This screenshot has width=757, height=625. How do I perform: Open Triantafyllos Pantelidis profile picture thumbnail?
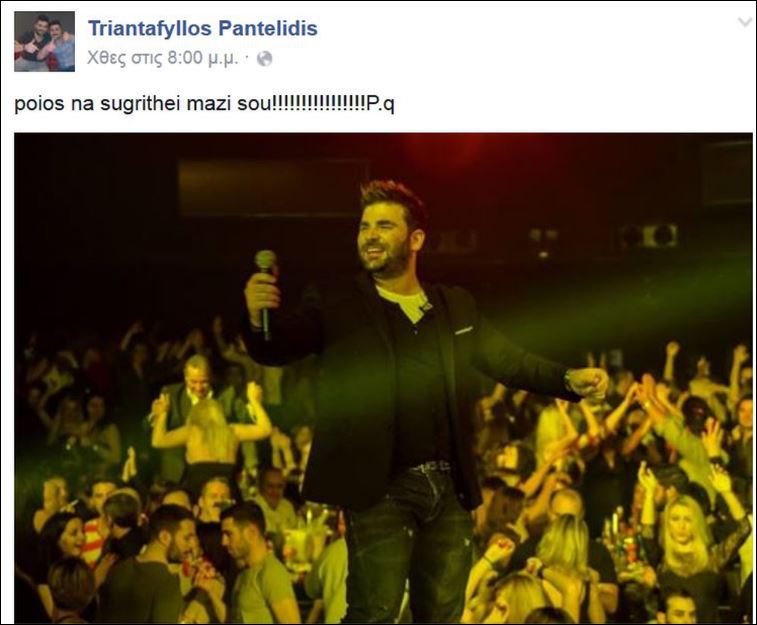[x=44, y=42]
